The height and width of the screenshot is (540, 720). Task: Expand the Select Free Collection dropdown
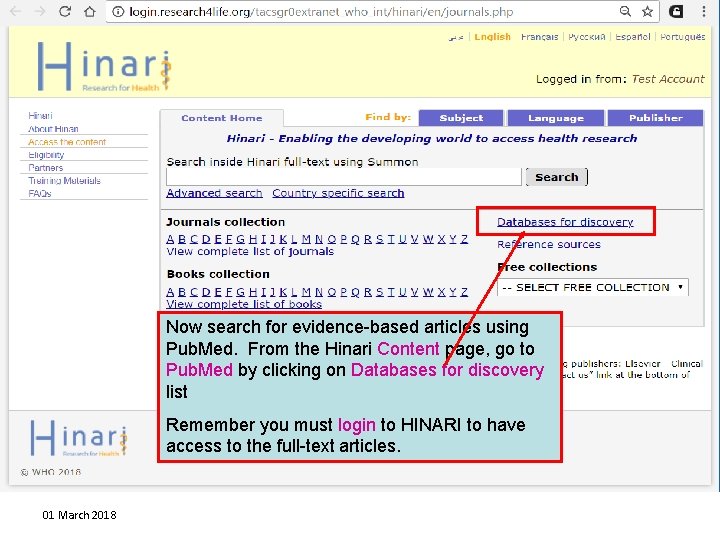coord(593,287)
